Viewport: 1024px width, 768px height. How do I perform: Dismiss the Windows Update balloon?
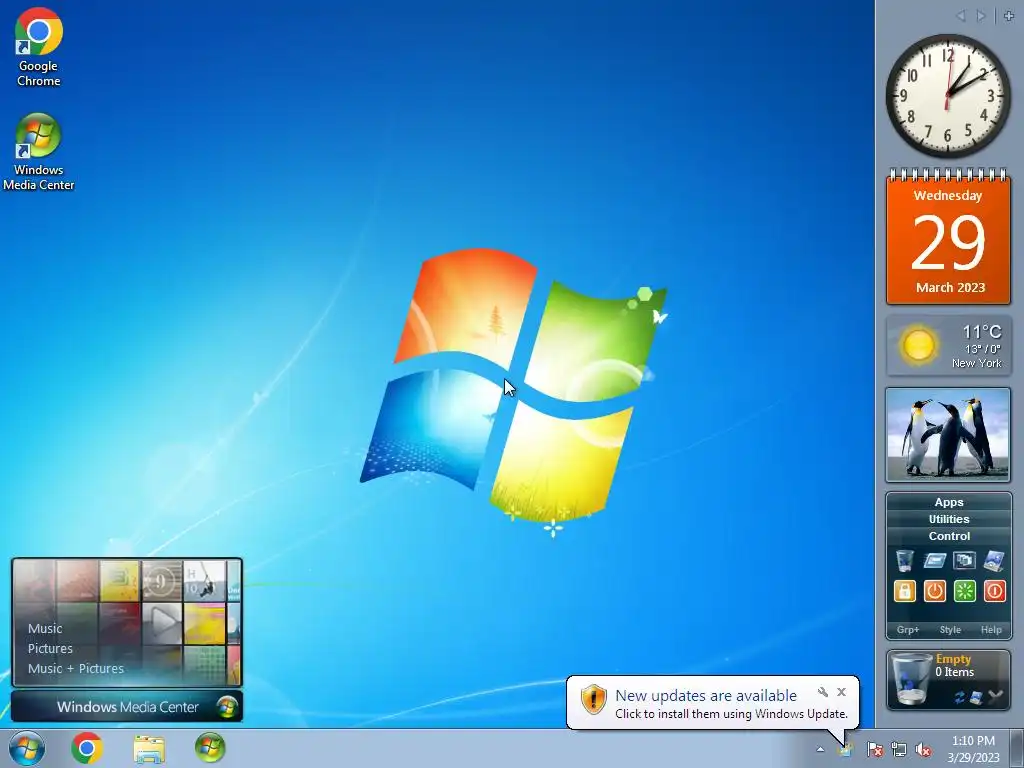pos(841,692)
